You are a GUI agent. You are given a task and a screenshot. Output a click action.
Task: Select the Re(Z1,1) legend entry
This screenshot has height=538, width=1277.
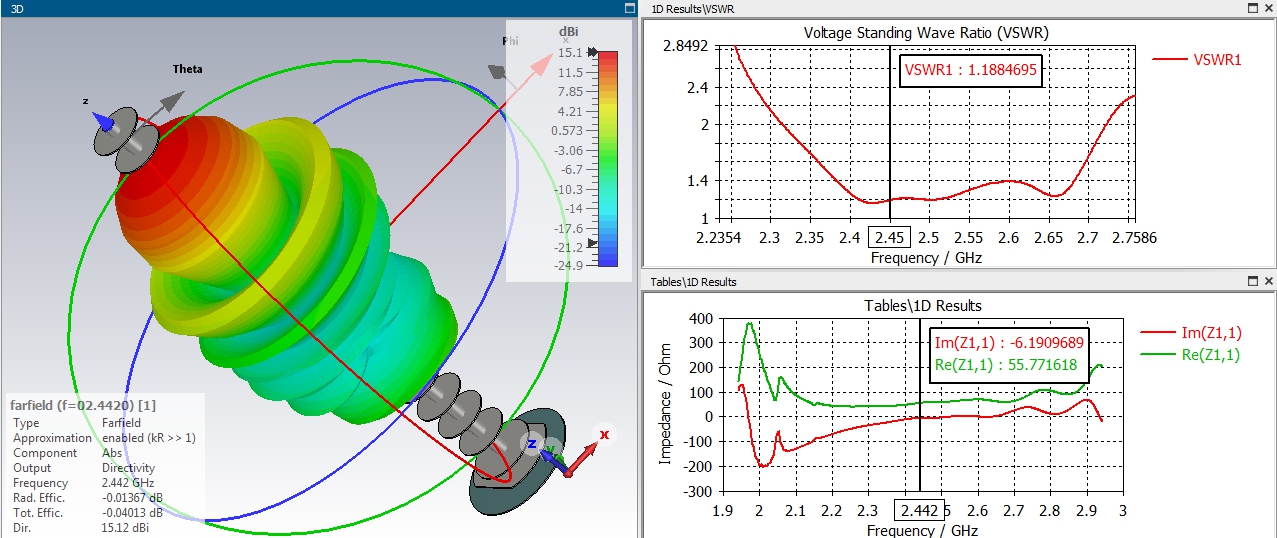(x=1190, y=354)
